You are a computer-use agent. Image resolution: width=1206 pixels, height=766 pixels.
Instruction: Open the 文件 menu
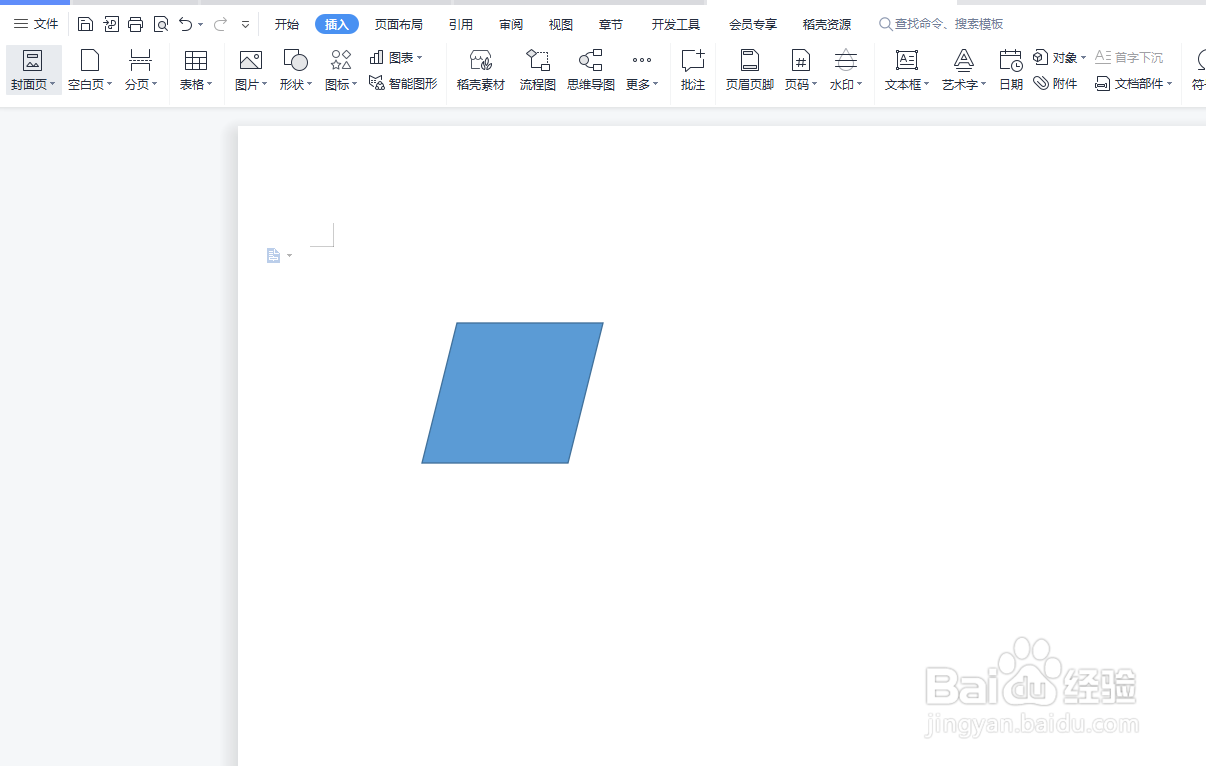[36, 24]
